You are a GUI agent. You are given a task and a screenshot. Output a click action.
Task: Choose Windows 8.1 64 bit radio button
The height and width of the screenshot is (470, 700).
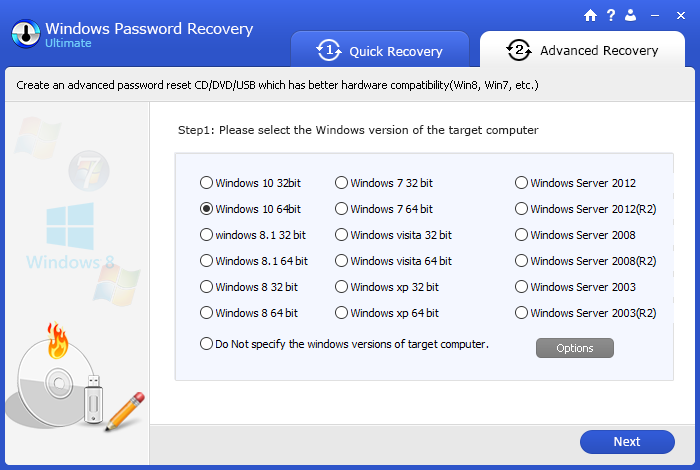pos(254,261)
